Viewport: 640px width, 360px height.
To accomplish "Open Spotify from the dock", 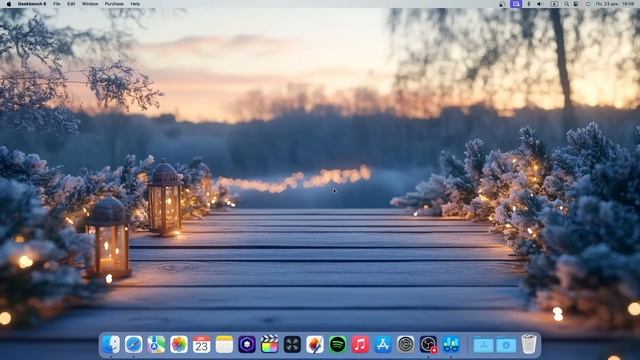I will [x=338, y=344].
